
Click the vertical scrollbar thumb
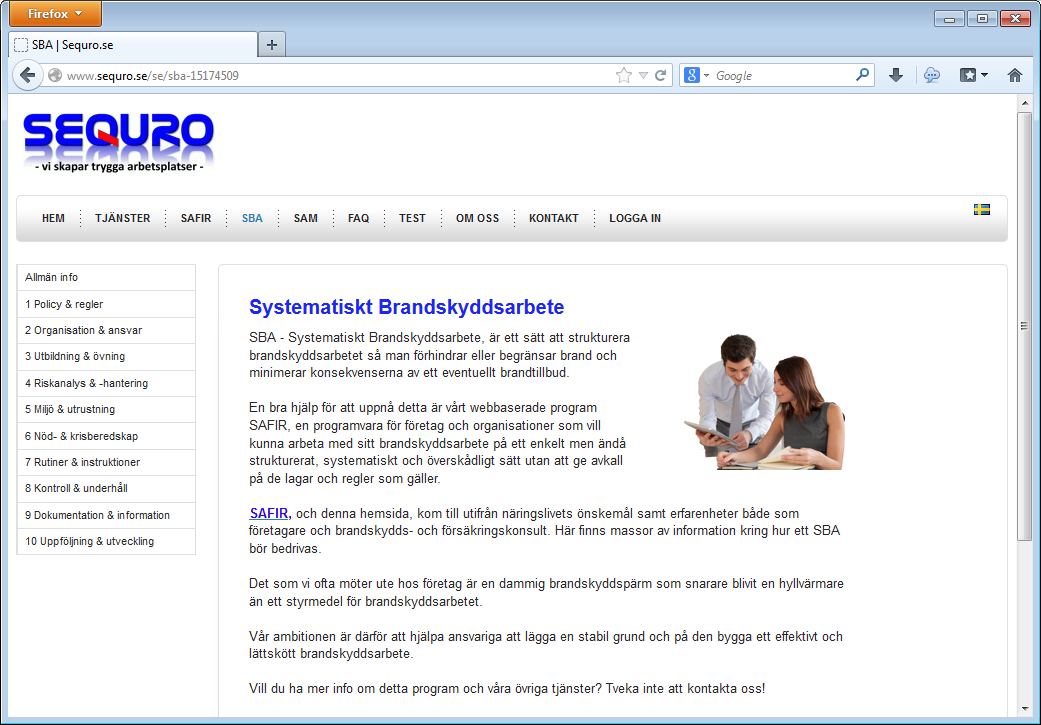coord(1024,325)
